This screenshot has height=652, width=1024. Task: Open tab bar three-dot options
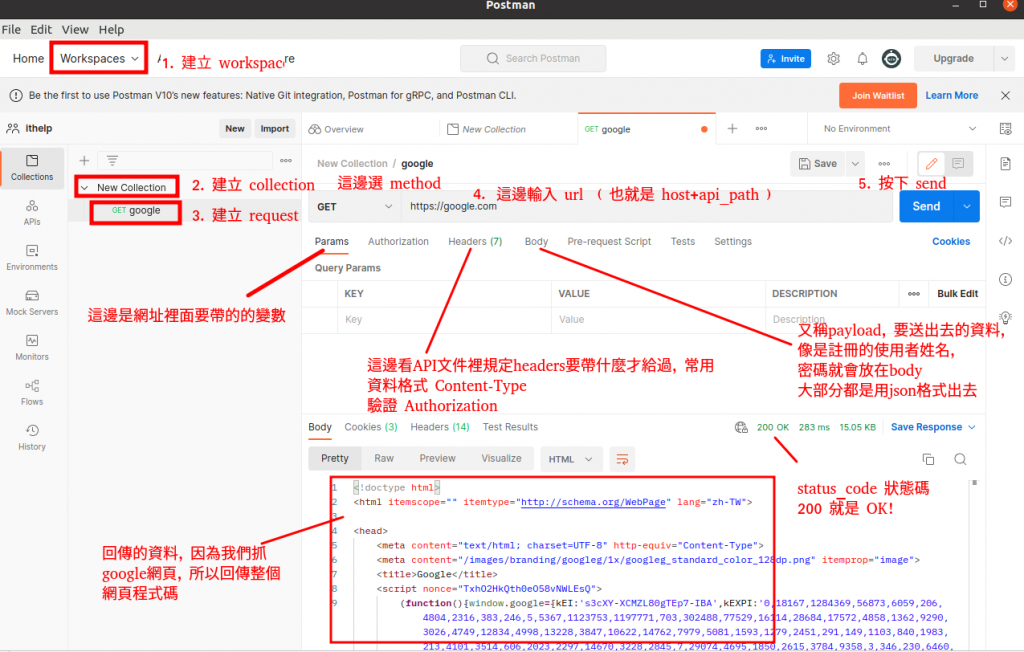[x=761, y=129]
